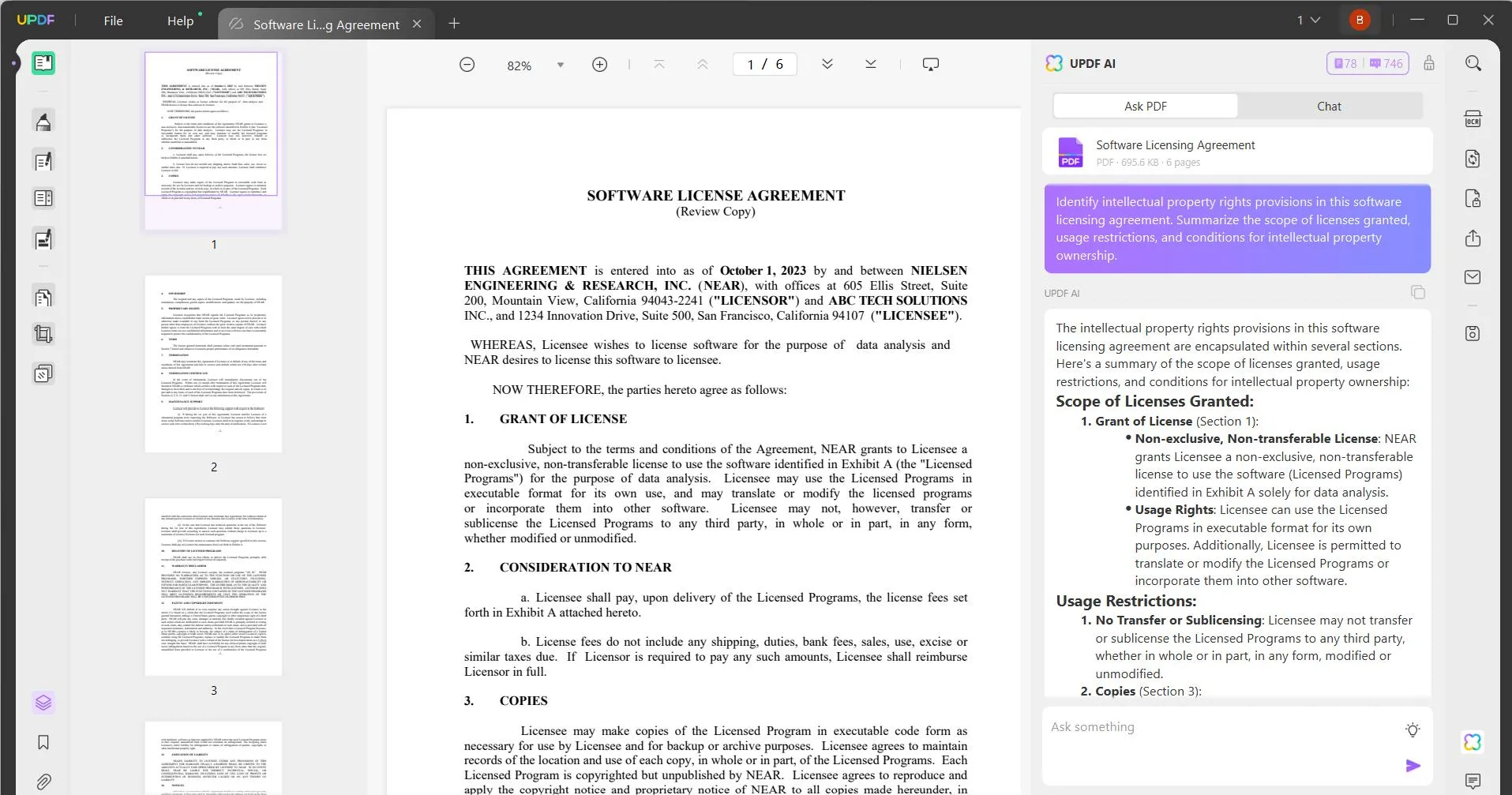Open the attachments paperclip icon
Screen dimensions: 1512x795
click(43, 782)
